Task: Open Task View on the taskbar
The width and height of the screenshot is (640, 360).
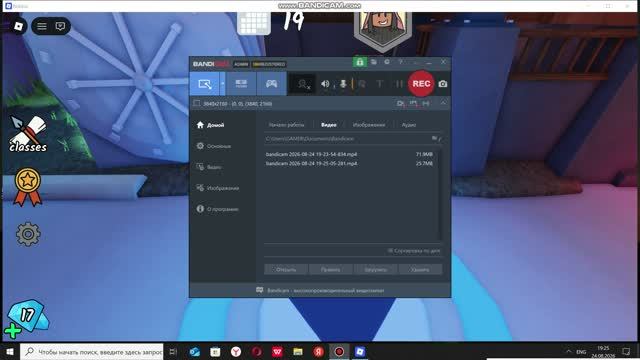Action: 173,351
